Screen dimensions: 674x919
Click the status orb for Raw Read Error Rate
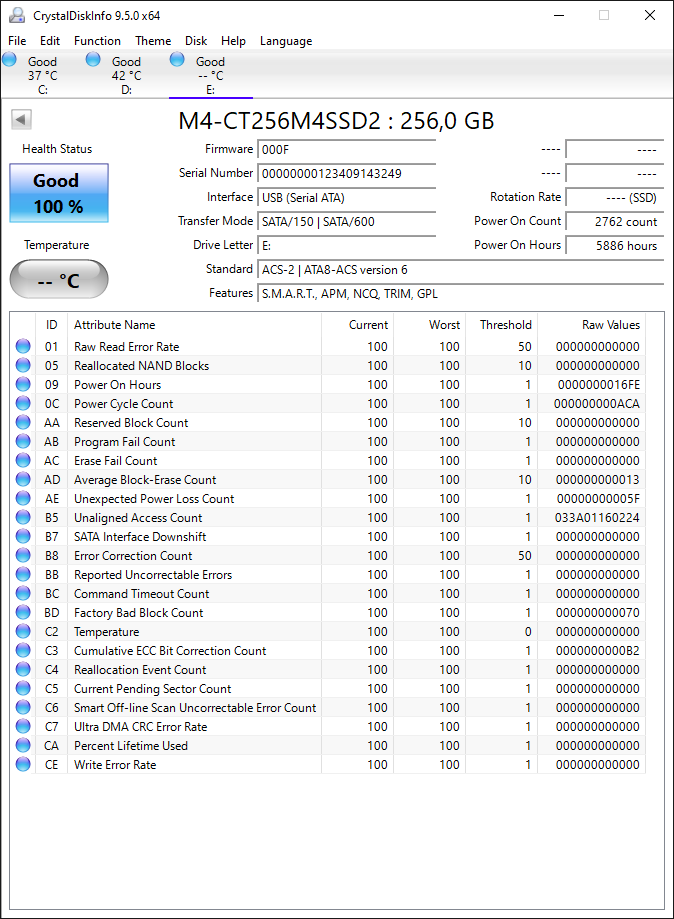pyautogui.click(x=23, y=346)
